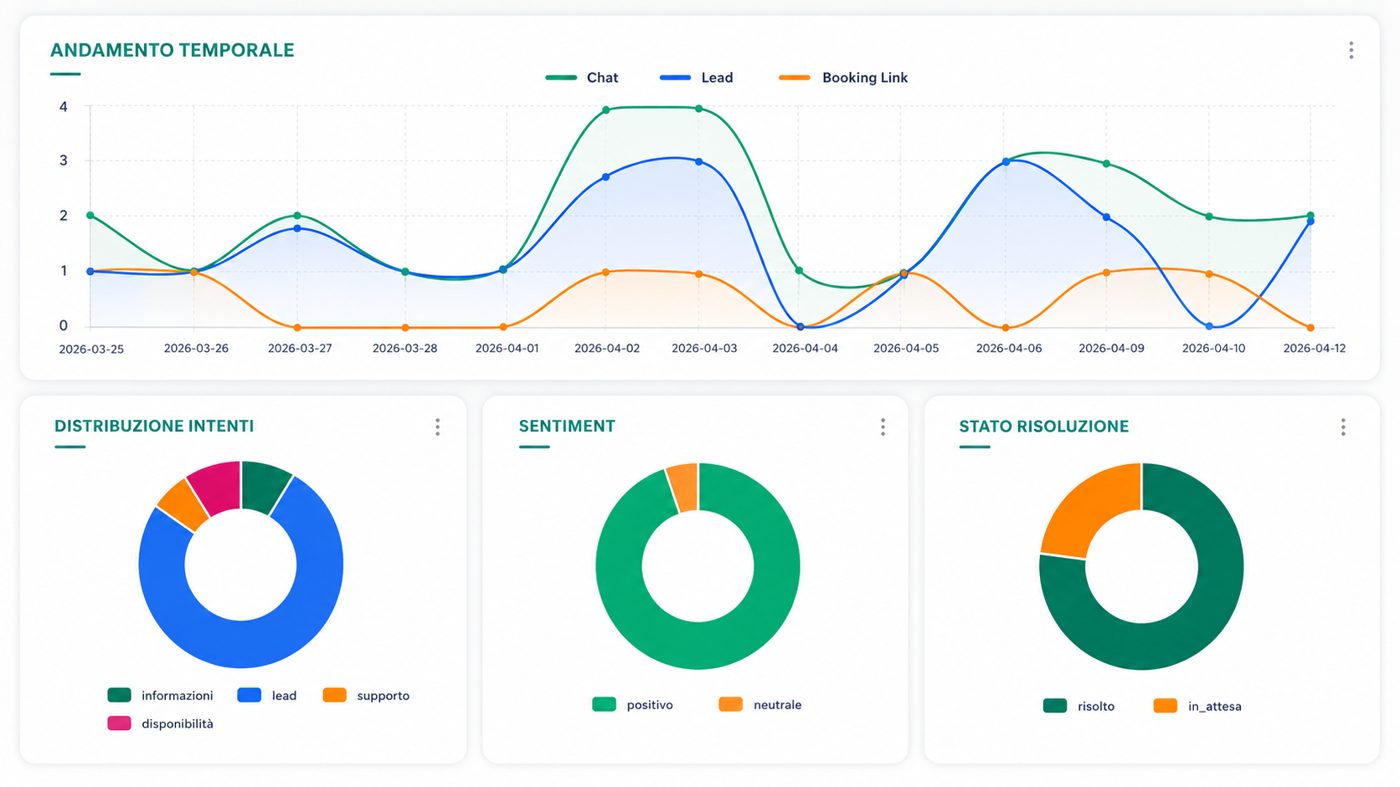Open the Distribuzione Intenti three-dot menu
This screenshot has width=1400, height=787.
(437, 427)
